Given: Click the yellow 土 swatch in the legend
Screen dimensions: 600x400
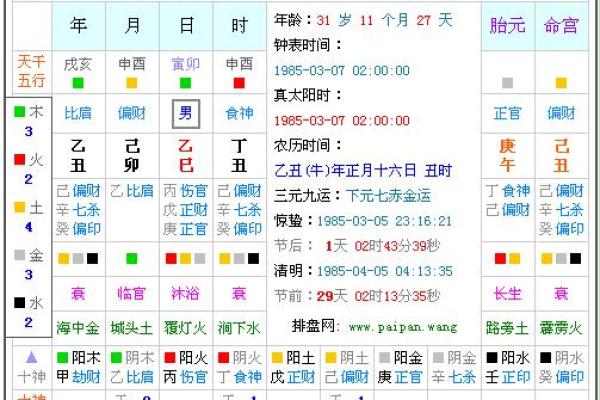Looking at the screenshot, I should [x=20, y=207].
